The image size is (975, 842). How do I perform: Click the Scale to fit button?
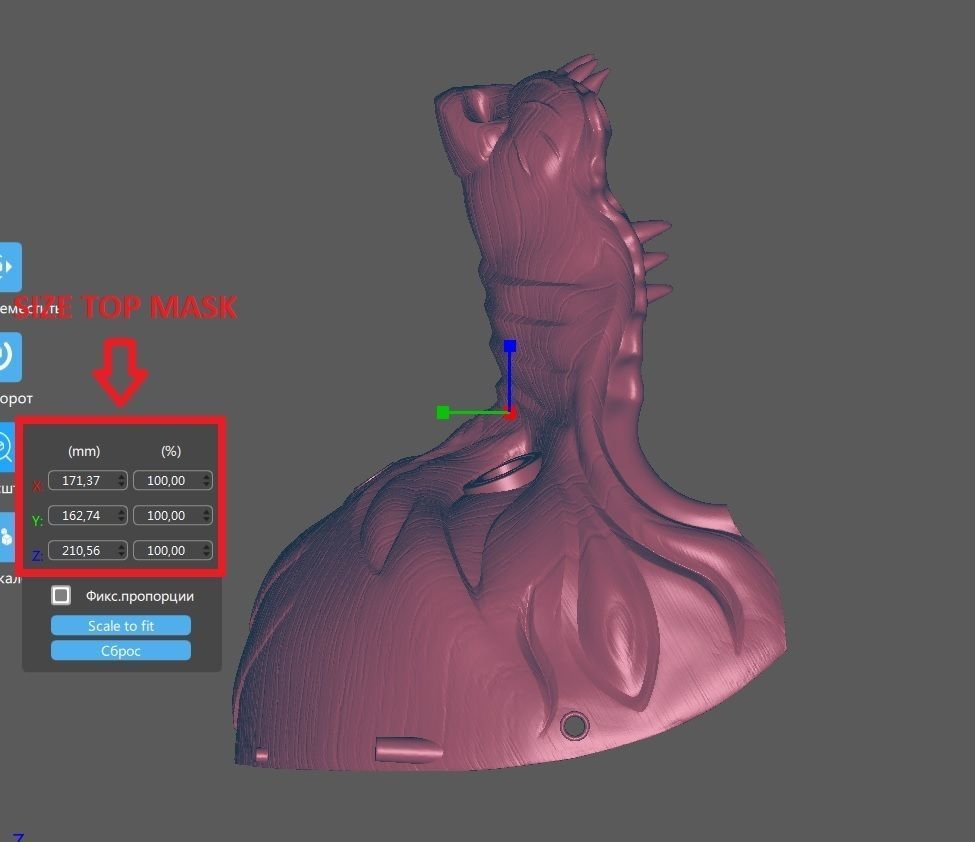point(121,626)
